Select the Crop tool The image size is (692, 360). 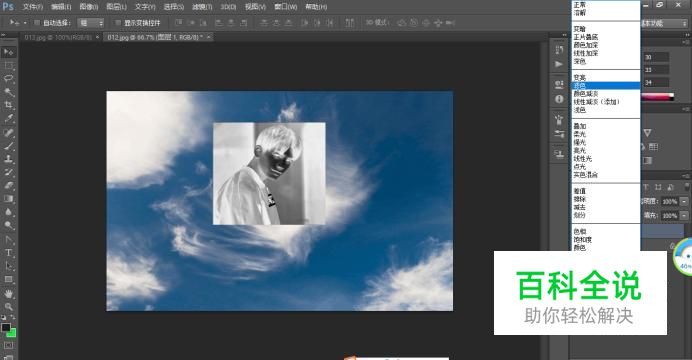pos(8,105)
